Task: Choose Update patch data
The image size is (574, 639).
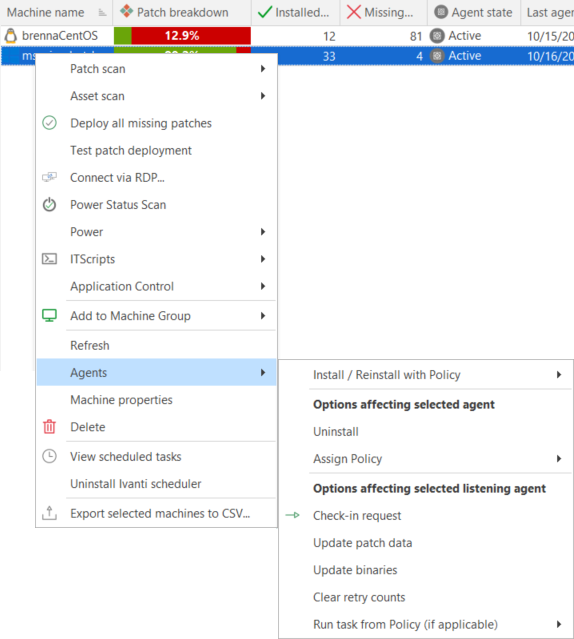Action: [426, 543]
